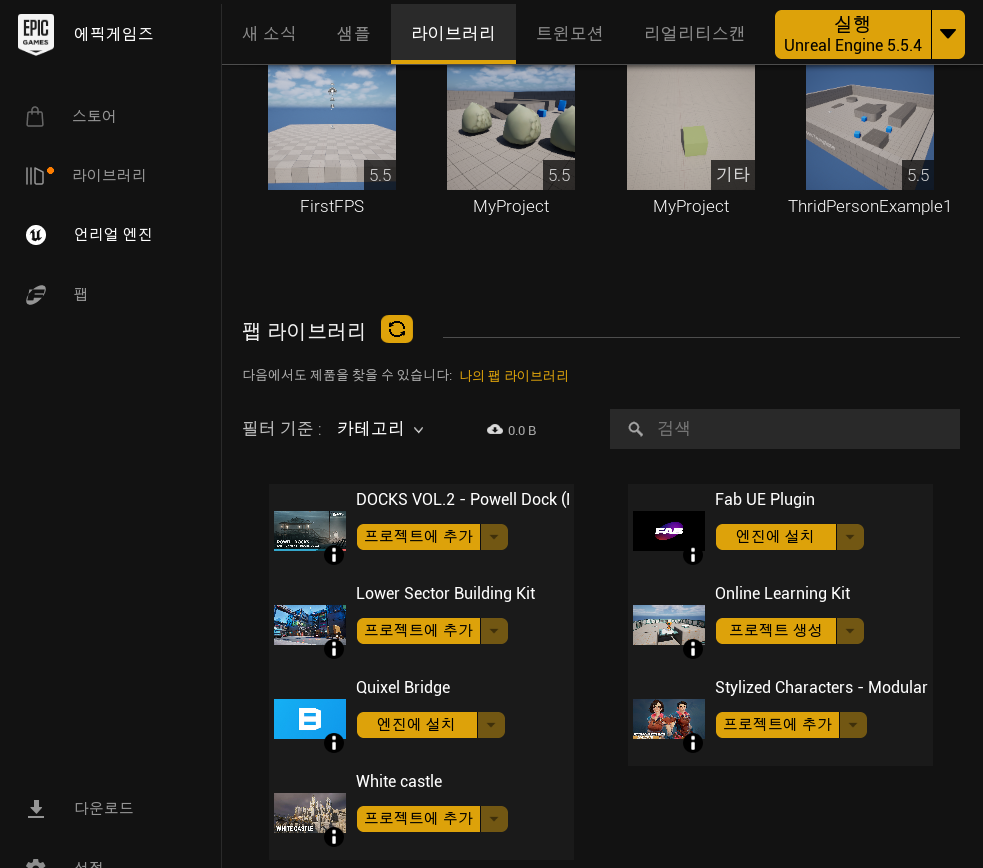
Task: Show info for Online Learning Kit
Action: 693,649
